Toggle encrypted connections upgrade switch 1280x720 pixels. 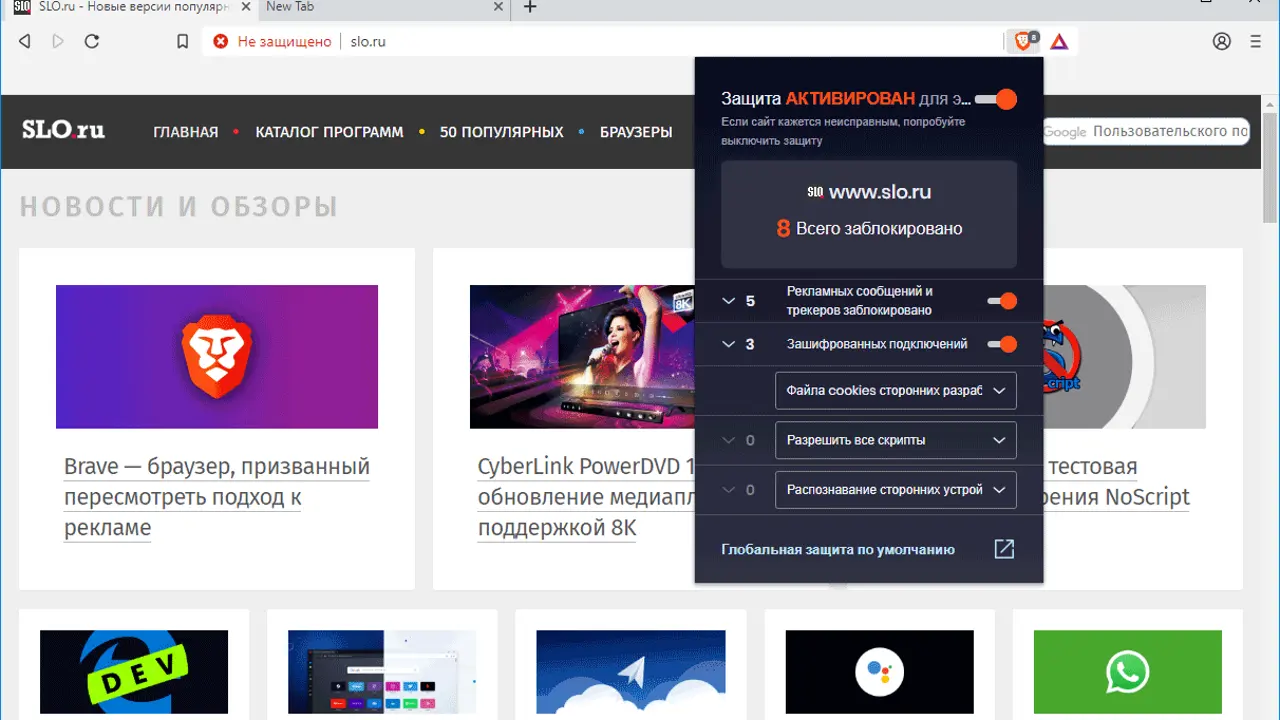1001,344
